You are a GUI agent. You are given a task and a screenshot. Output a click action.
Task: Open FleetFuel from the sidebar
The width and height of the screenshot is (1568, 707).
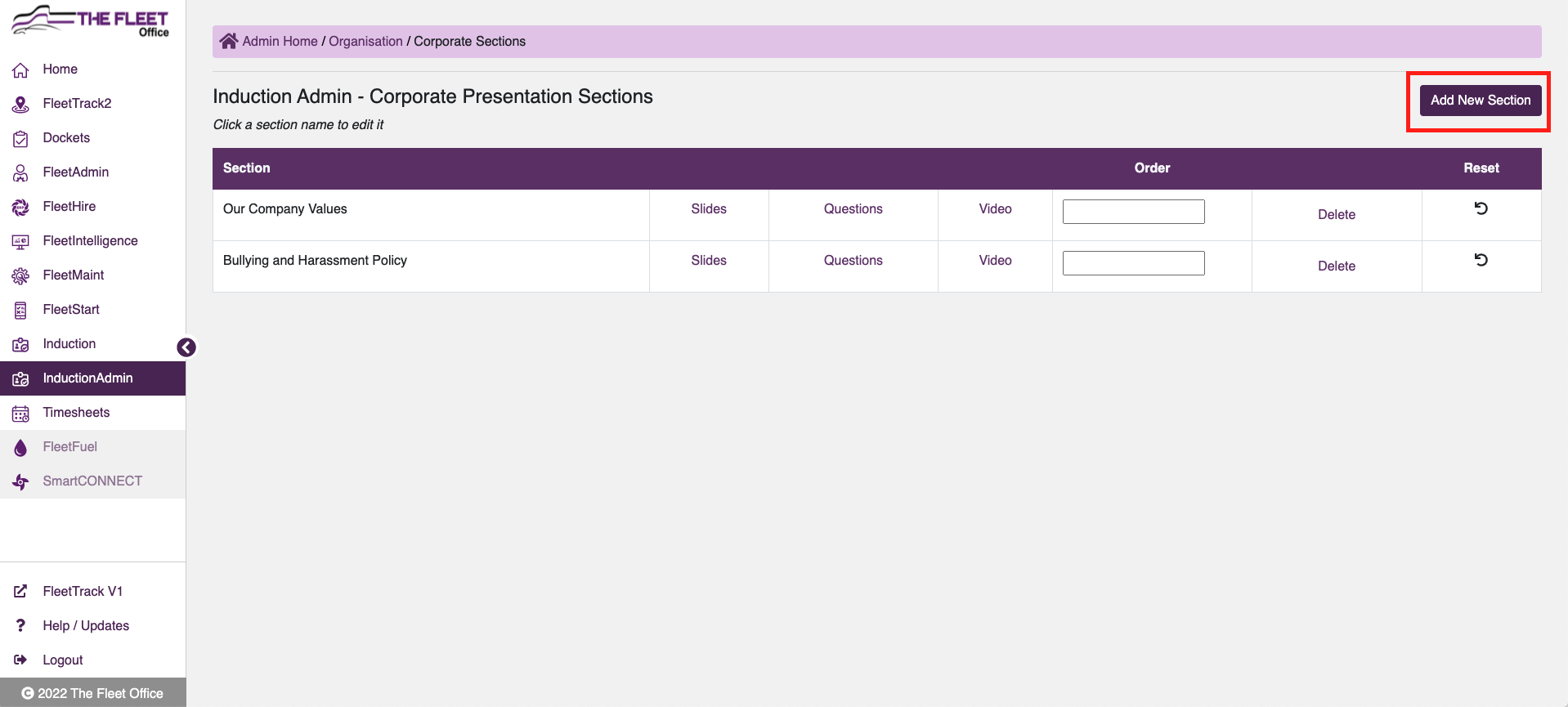(x=69, y=447)
